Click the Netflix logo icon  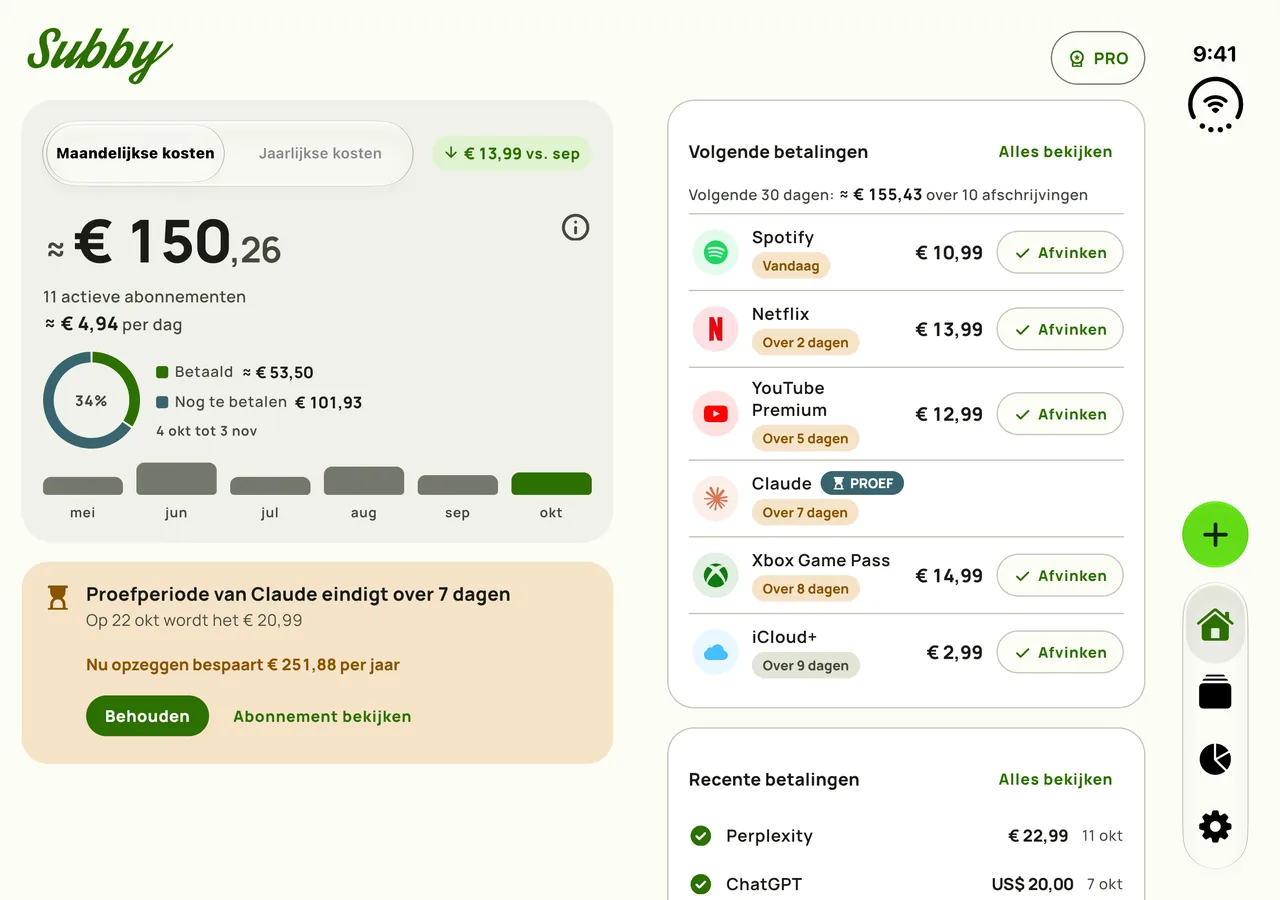click(715, 329)
